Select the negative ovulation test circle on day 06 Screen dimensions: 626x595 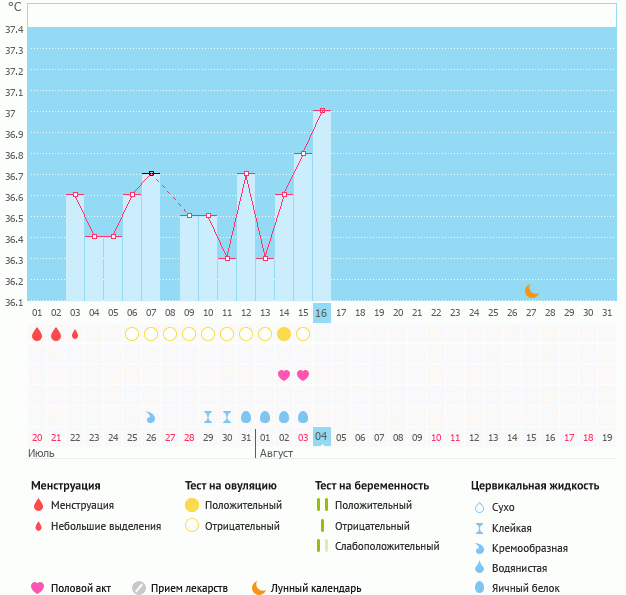(132, 334)
